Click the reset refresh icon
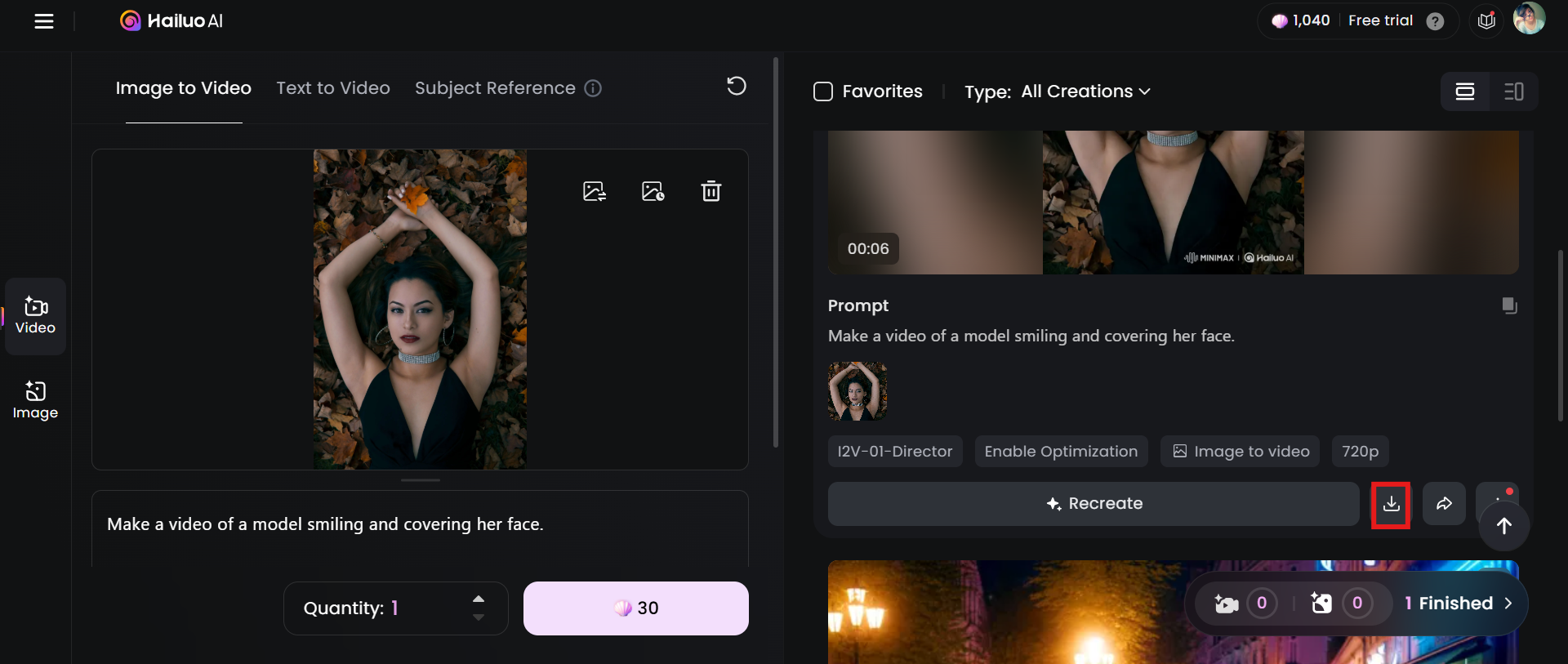 (x=736, y=86)
